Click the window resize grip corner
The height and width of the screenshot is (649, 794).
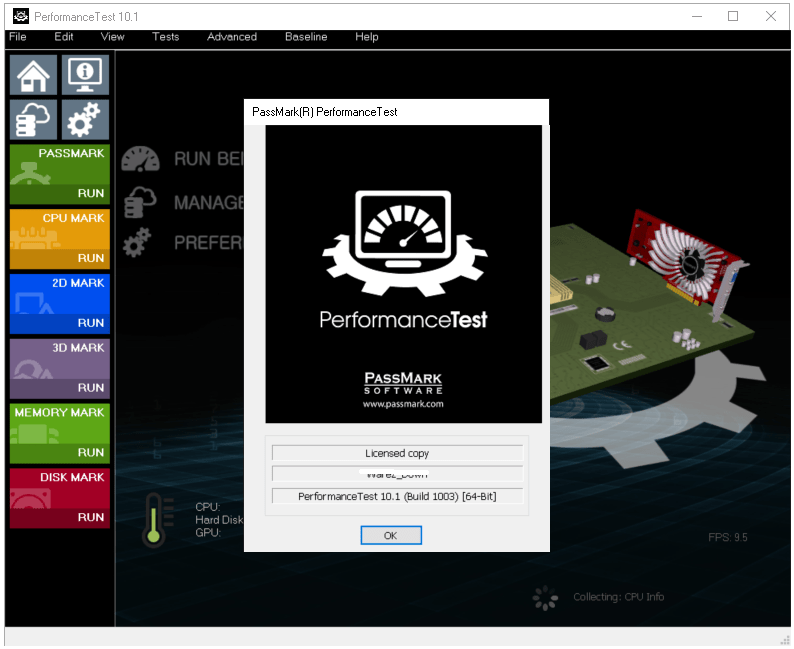point(784,640)
